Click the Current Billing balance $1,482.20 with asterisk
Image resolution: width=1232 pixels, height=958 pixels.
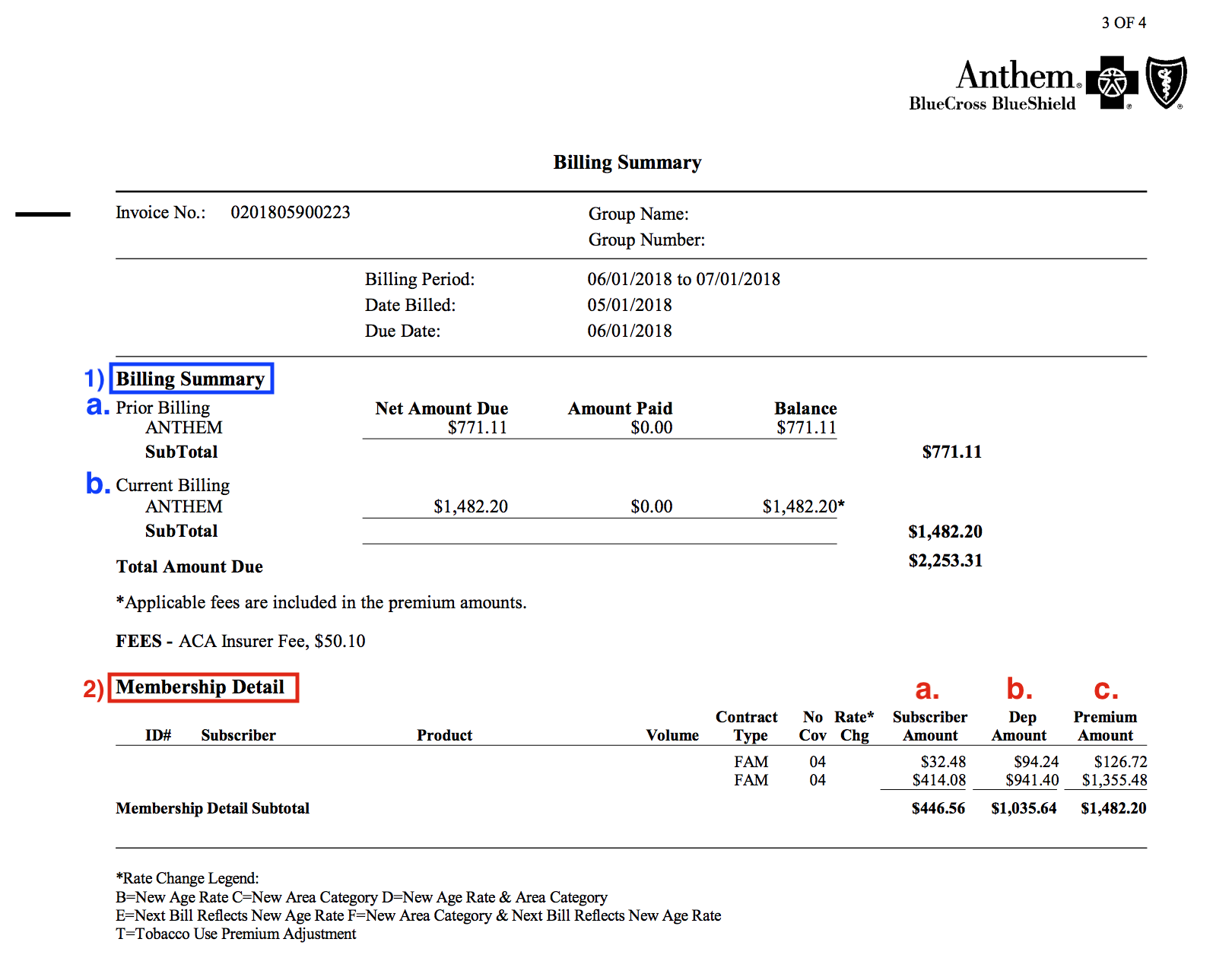pos(803,506)
